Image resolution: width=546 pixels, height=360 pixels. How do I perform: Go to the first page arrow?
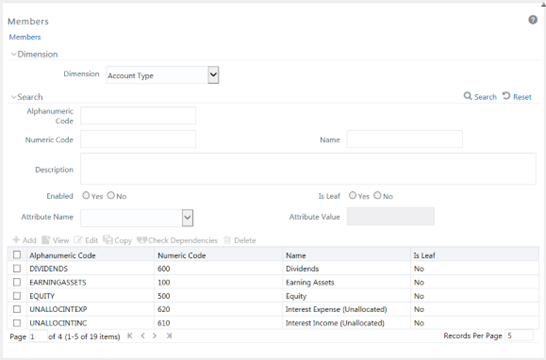pyautogui.click(x=130, y=336)
